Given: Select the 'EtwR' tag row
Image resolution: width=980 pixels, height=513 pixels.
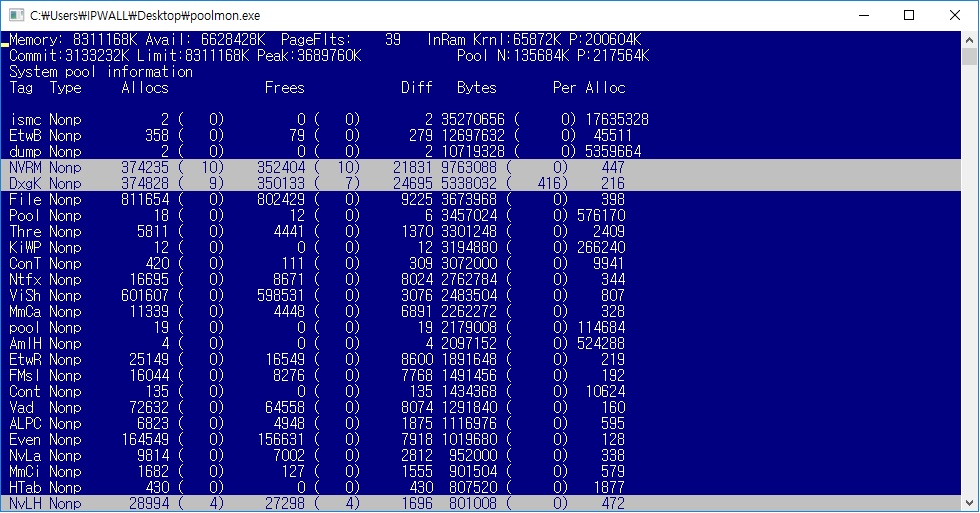Looking at the screenshot, I should [481, 359].
